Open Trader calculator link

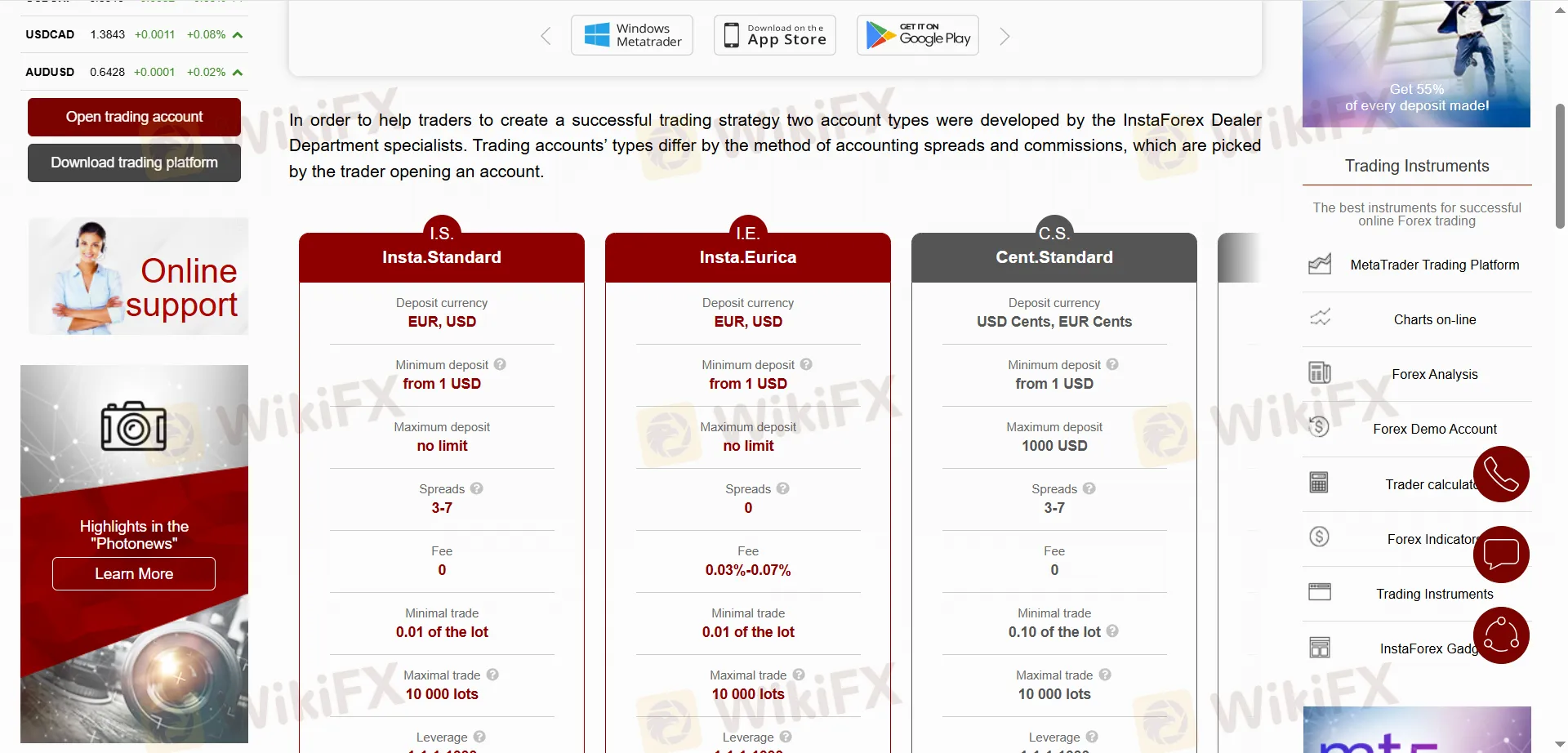[1431, 484]
